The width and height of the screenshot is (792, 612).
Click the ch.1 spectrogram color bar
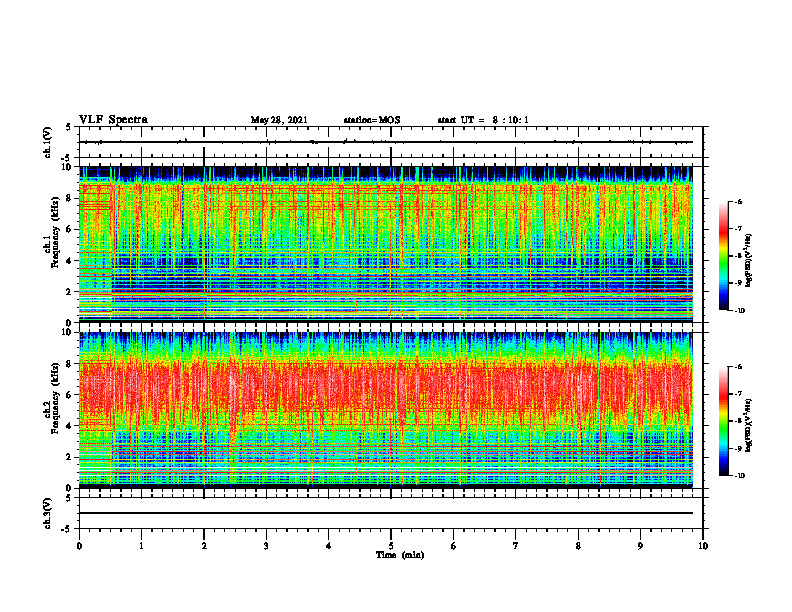point(724,256)
